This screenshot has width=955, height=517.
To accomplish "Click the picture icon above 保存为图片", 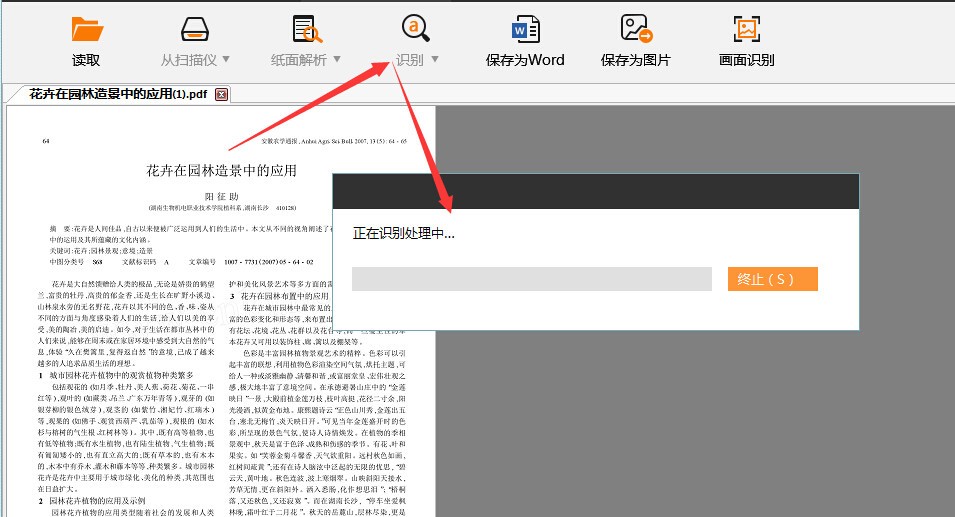I will 635,29.
